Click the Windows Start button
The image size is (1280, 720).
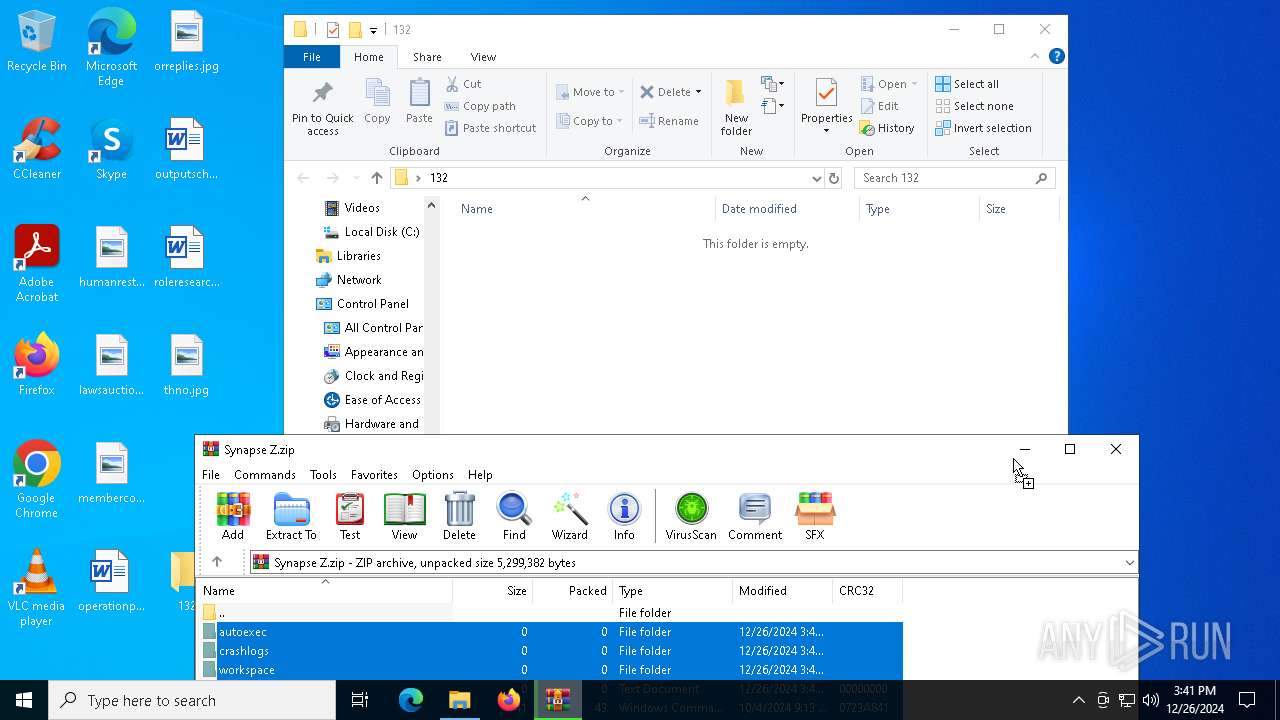[24, 700]
